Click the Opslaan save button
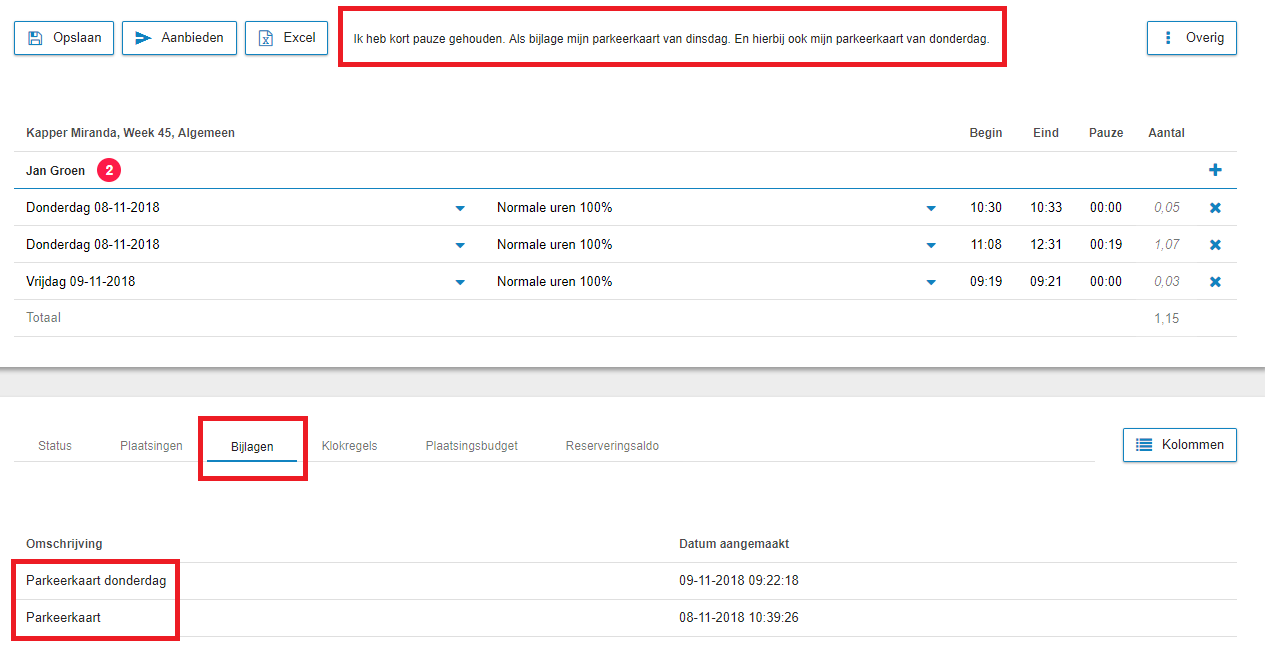 pos(64,38)
